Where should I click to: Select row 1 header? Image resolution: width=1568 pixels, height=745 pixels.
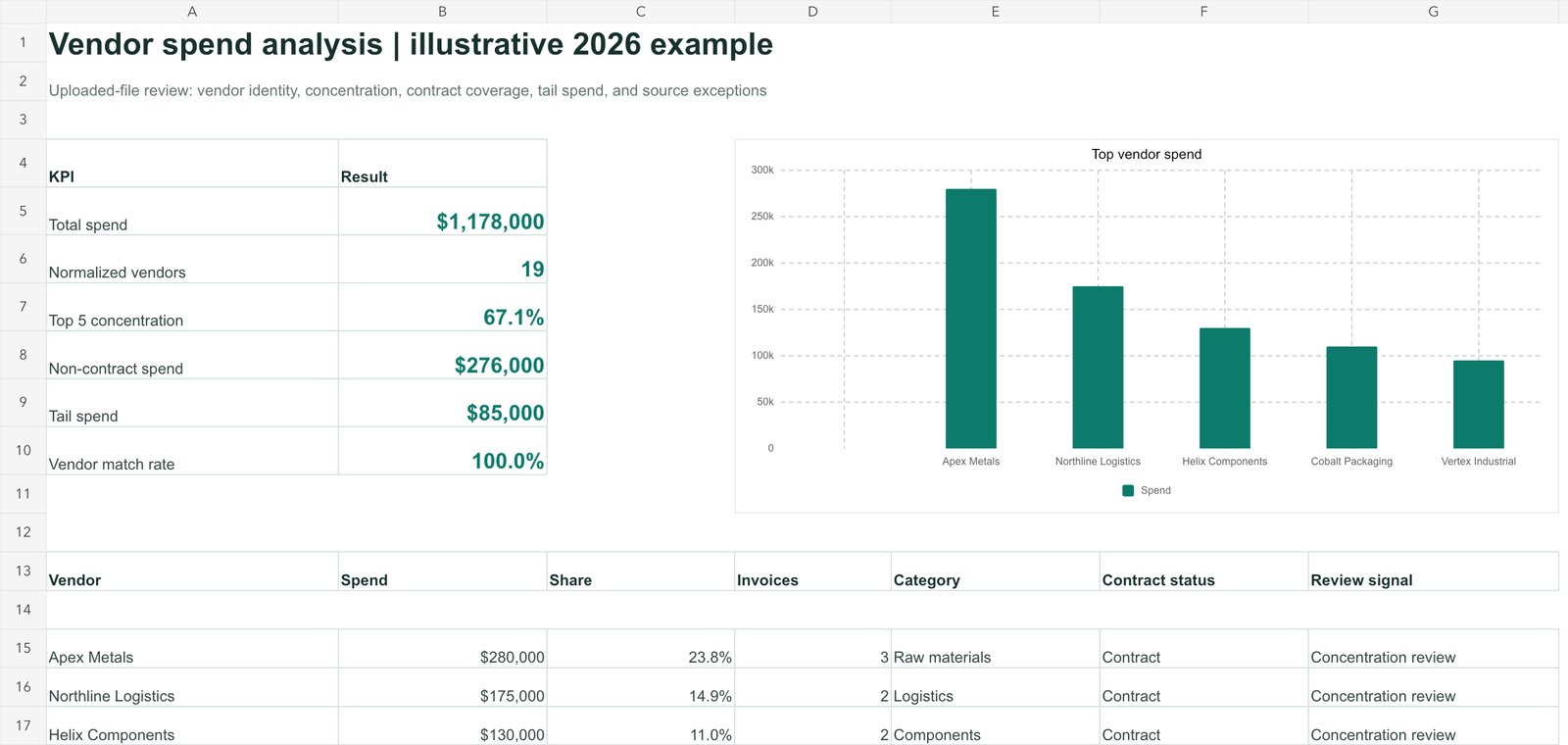coord(23,43)
